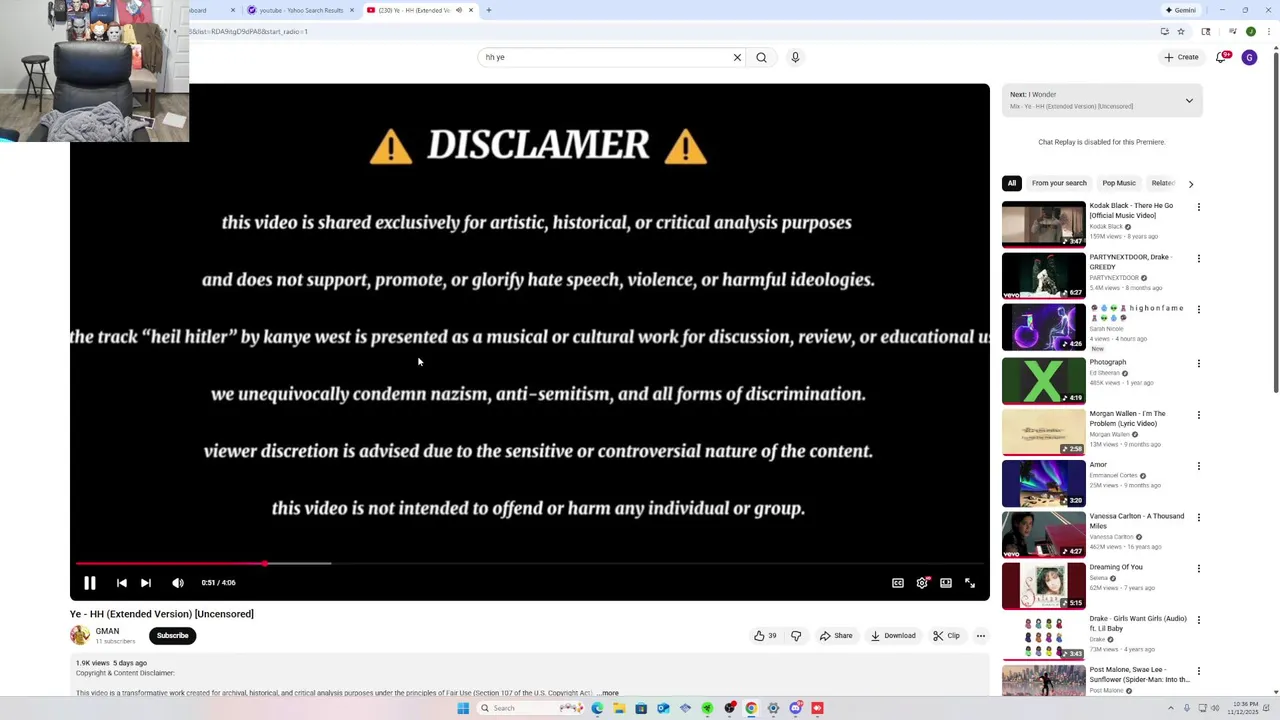
Task: Select From your search chip
Action: (x=1059, y=183)
